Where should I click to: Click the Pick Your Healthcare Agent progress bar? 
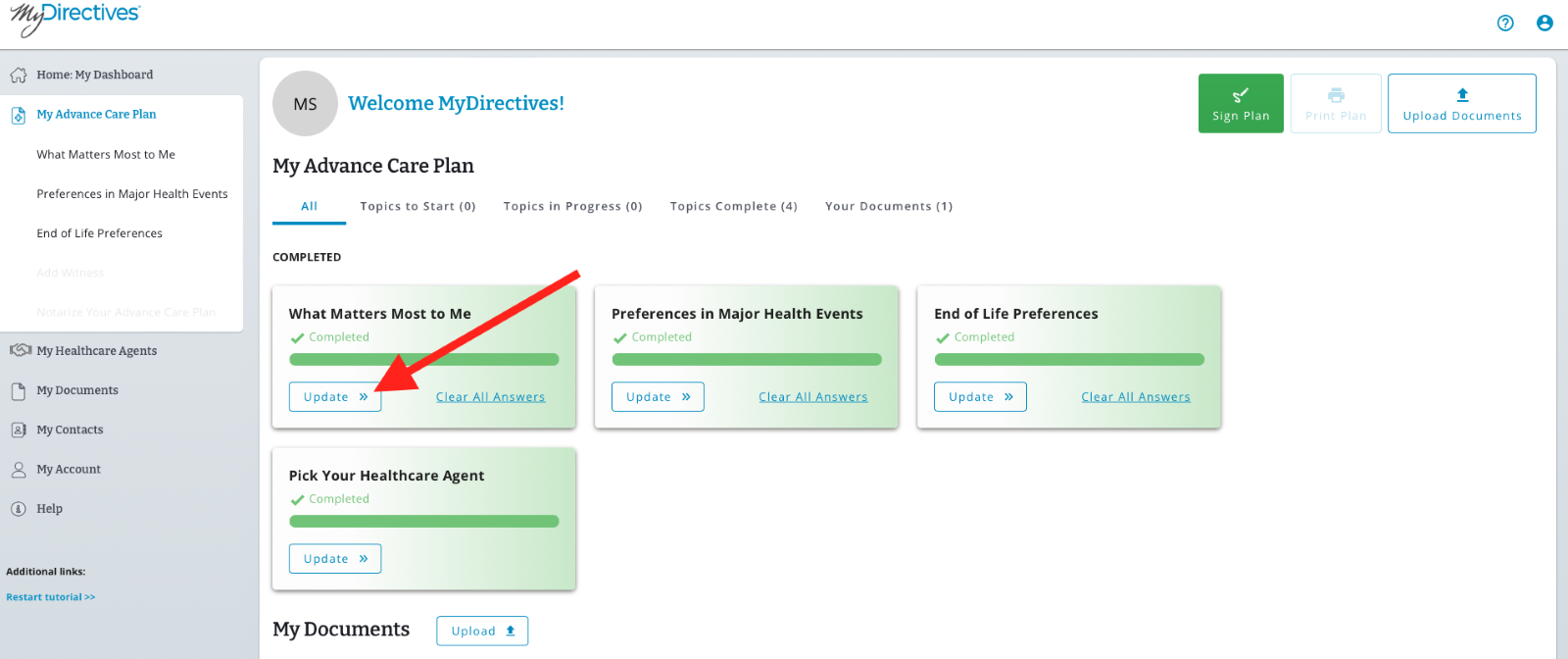point(424,522)
